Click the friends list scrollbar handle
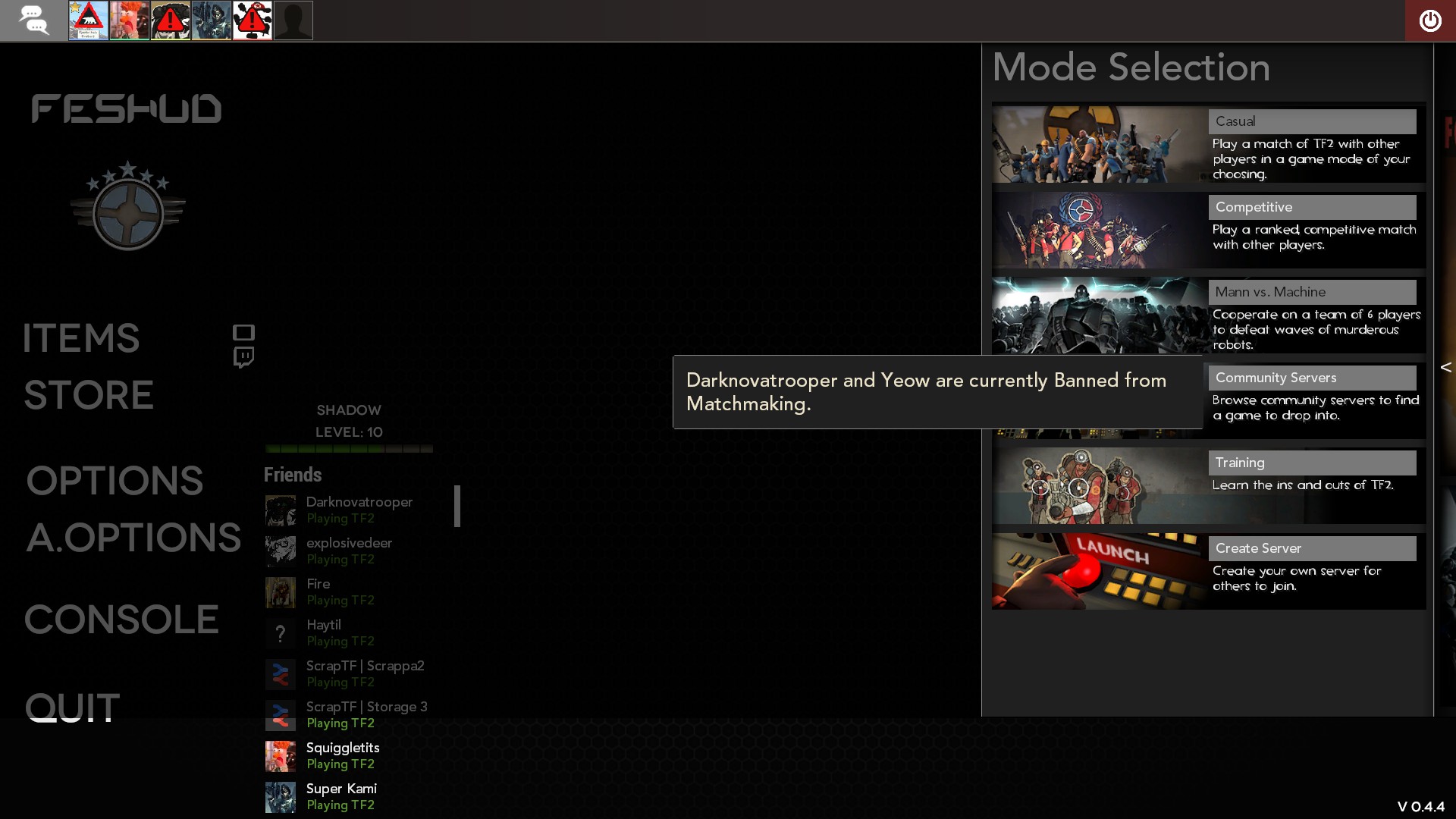The width and height of the screenshot is (1456, 819). [457, 506]
